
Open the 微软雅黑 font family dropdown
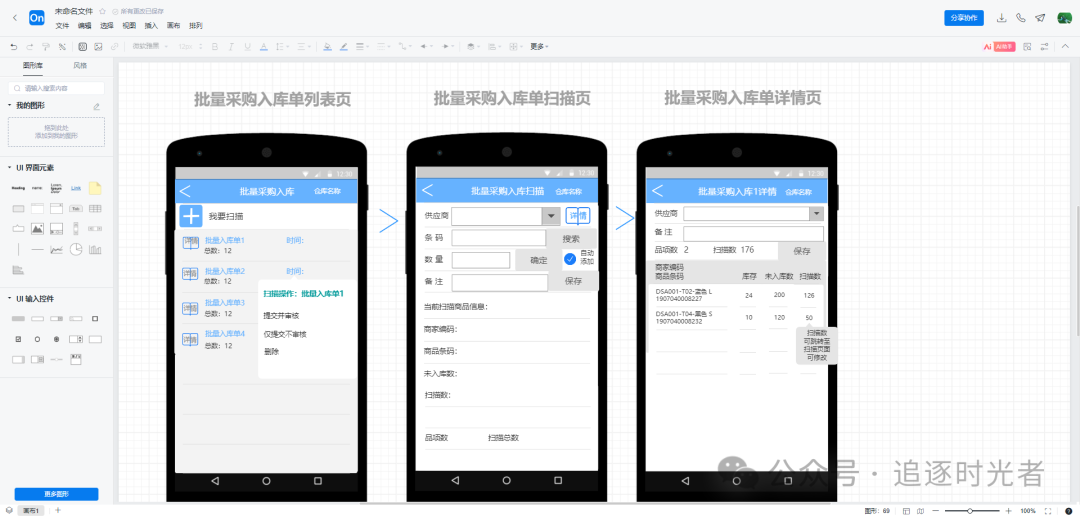149,47
